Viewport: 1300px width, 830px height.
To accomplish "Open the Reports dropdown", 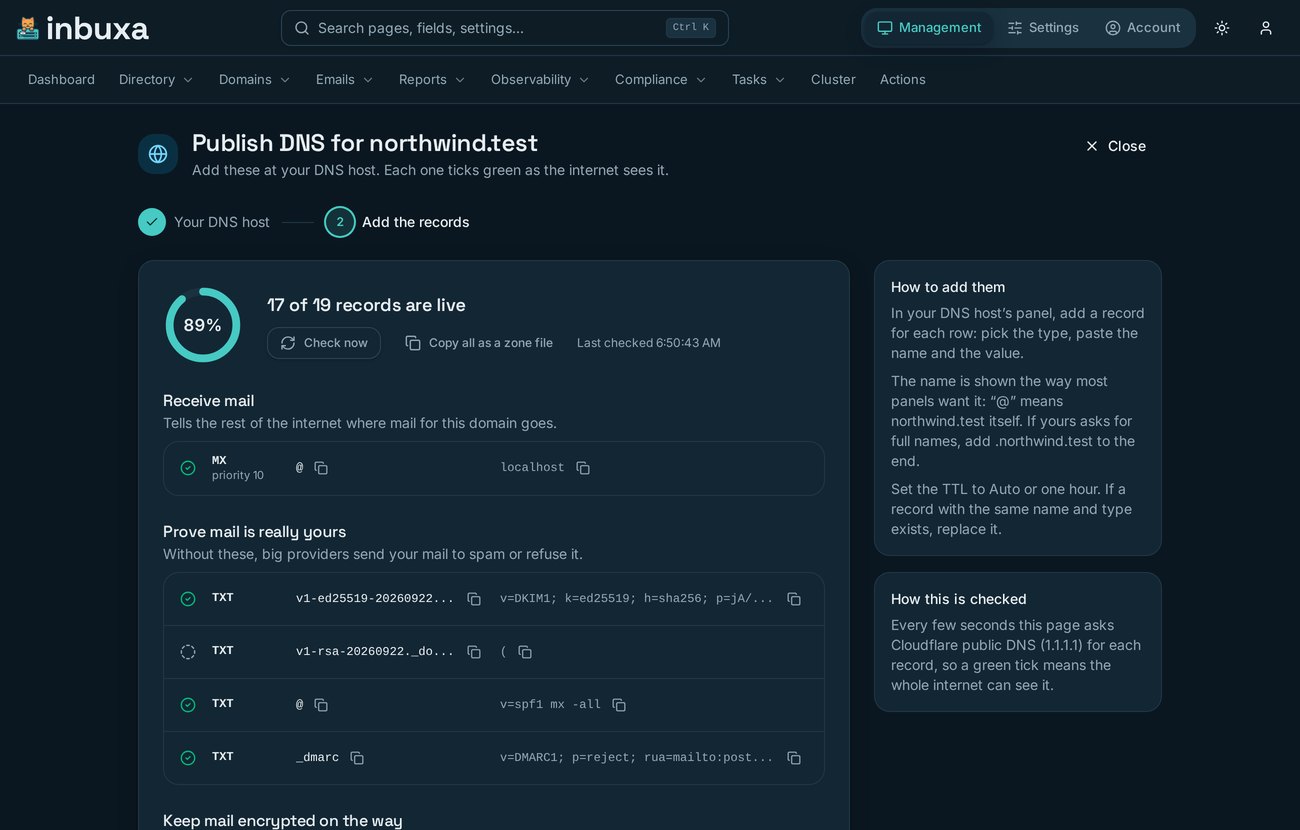I will click(432, 79).
